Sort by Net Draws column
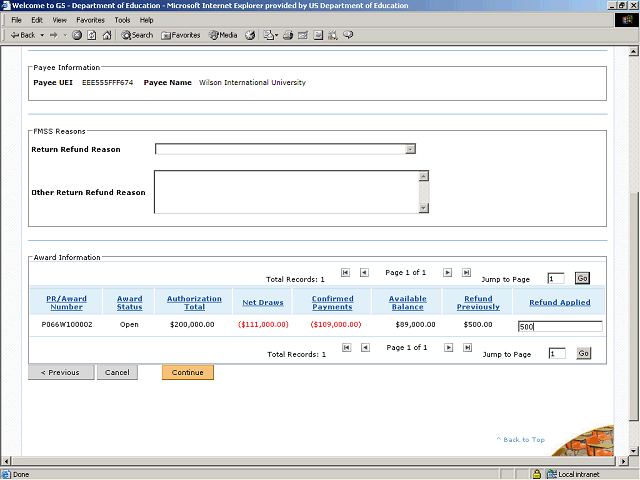Image resolution: width=640 pixels, height=480 pixels. pyautogui.click(x=263, y=303)
